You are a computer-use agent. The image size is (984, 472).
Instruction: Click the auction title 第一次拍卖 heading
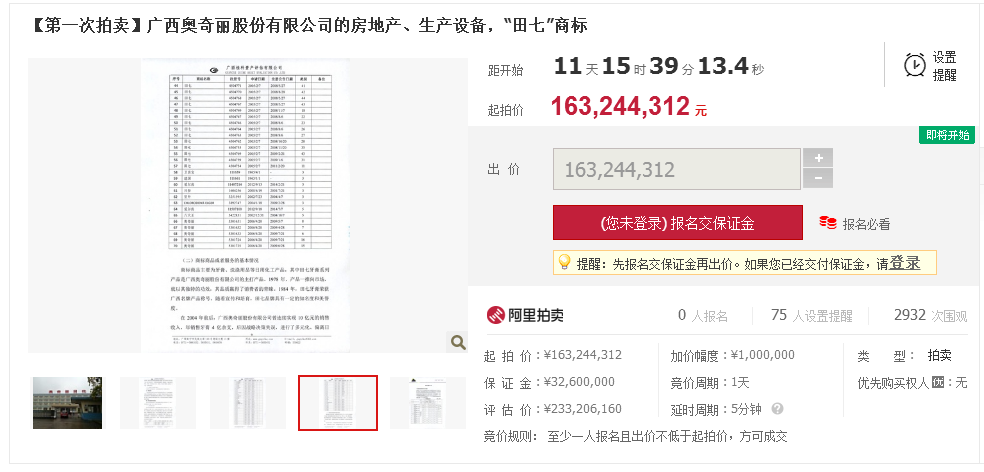point(309,26)
